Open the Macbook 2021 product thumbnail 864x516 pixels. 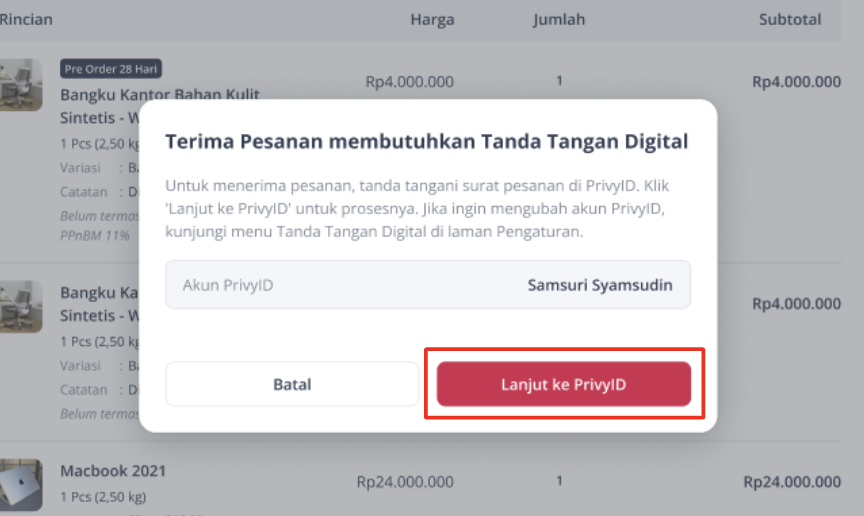[20, 485]
